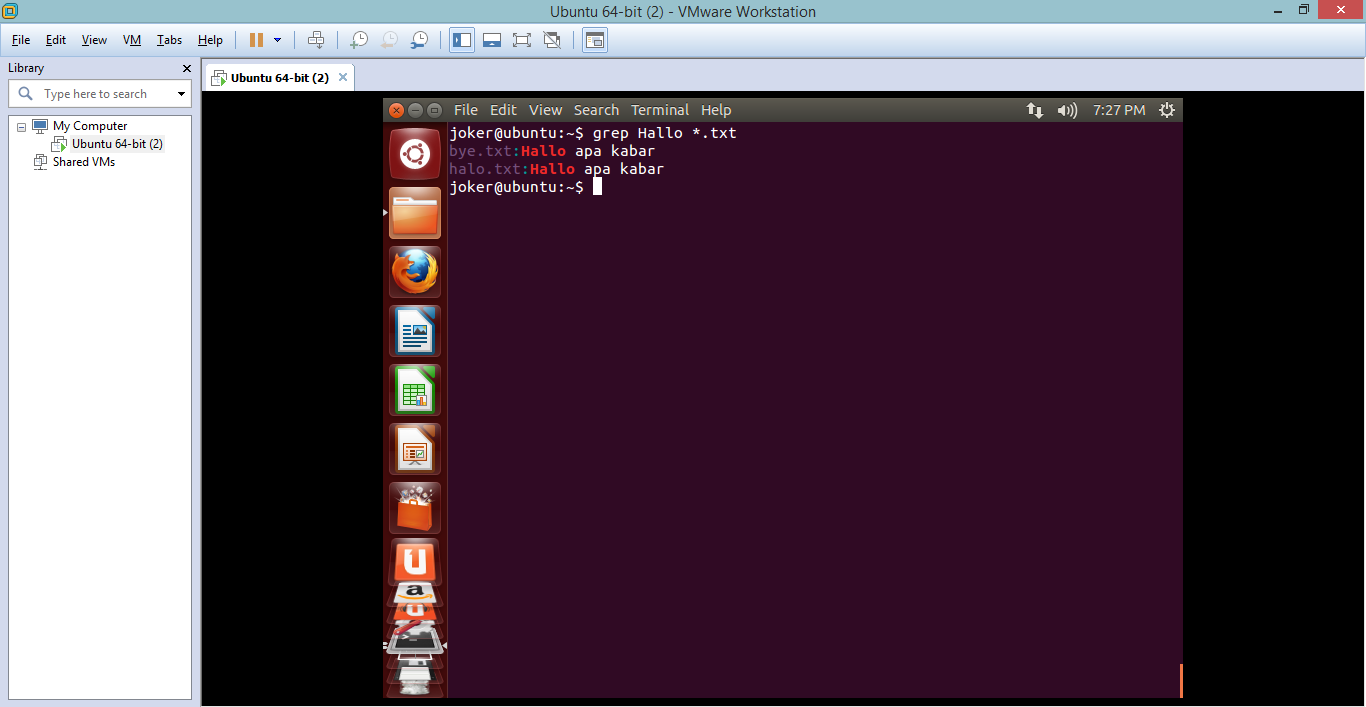Viewport: 1366px width, 707px height.
Task: Enter full screen mode icon
Action: 521,40
